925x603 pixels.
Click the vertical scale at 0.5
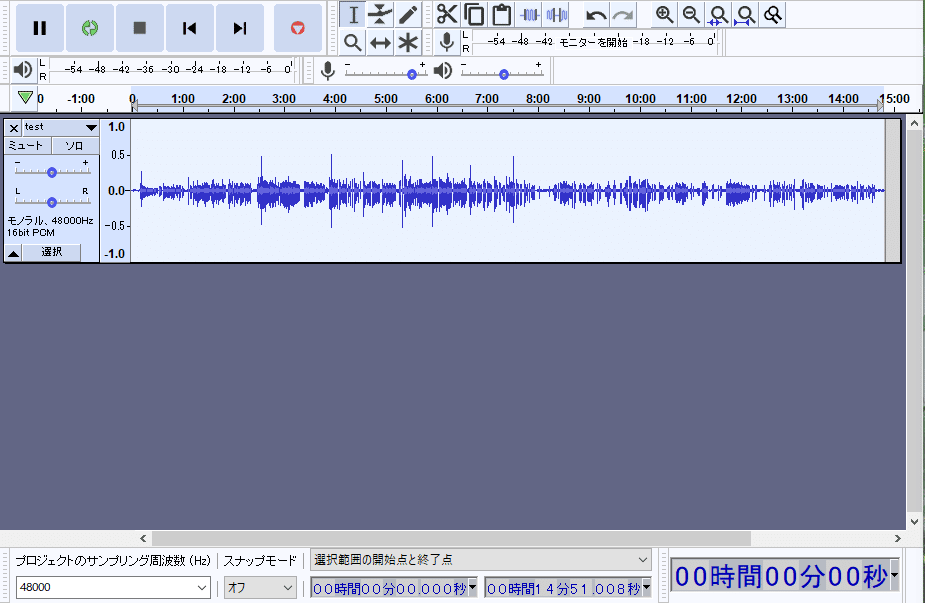(117, 155)
